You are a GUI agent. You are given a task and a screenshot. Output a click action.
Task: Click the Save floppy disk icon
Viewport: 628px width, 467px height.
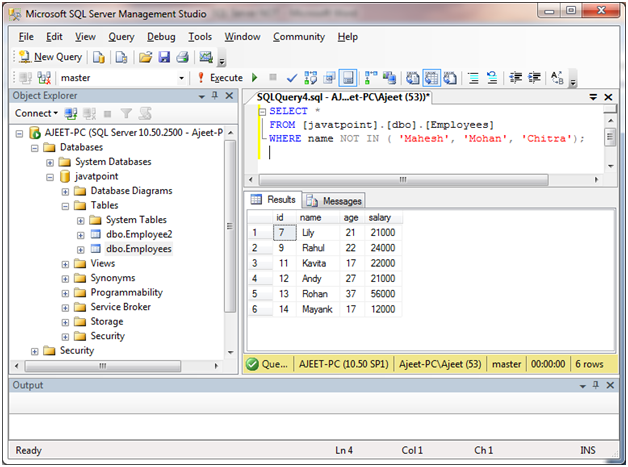coord(164,57)
